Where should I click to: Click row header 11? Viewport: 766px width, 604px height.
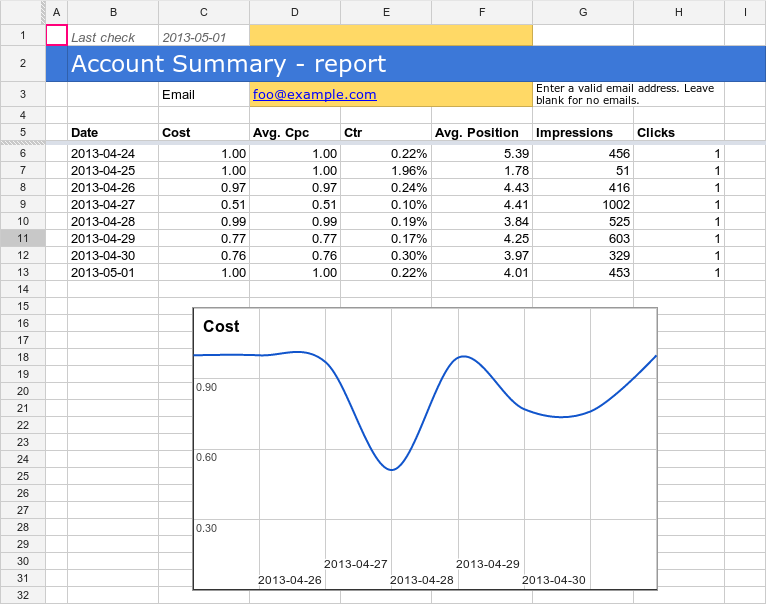[22, 238]
